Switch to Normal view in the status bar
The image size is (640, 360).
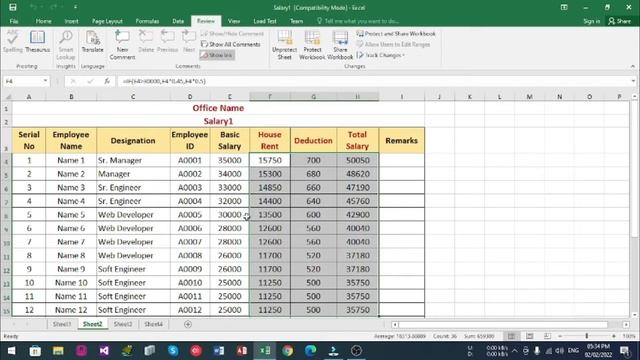(x=511, y=336)
